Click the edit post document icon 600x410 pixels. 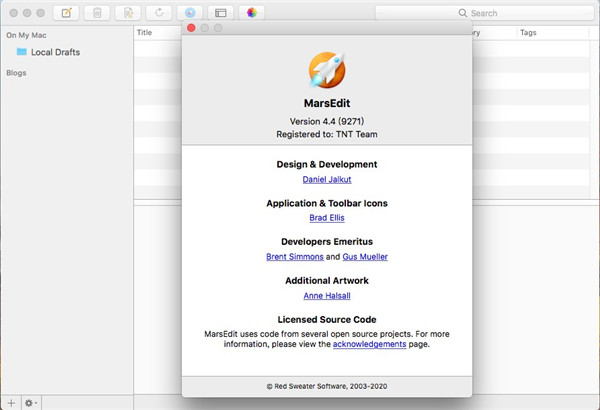(x=128, y=13)
